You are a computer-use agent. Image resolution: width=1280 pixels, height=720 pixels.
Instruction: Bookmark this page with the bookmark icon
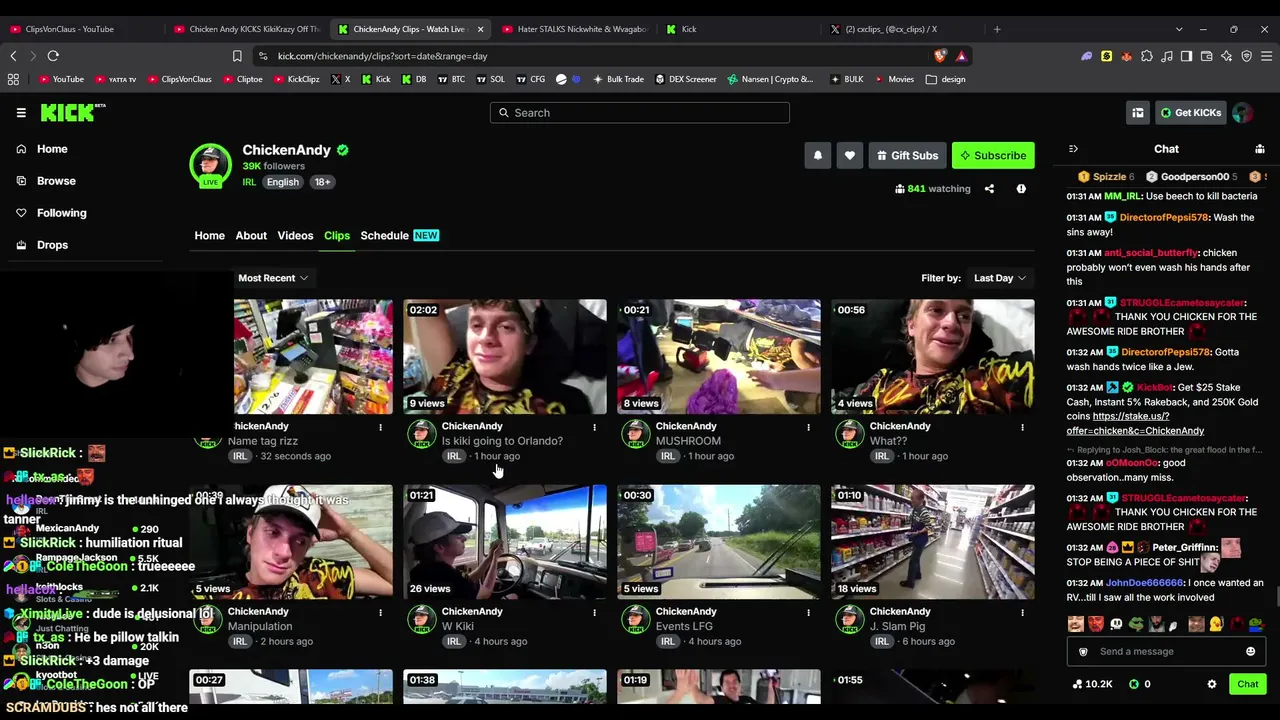click(237, 56)
